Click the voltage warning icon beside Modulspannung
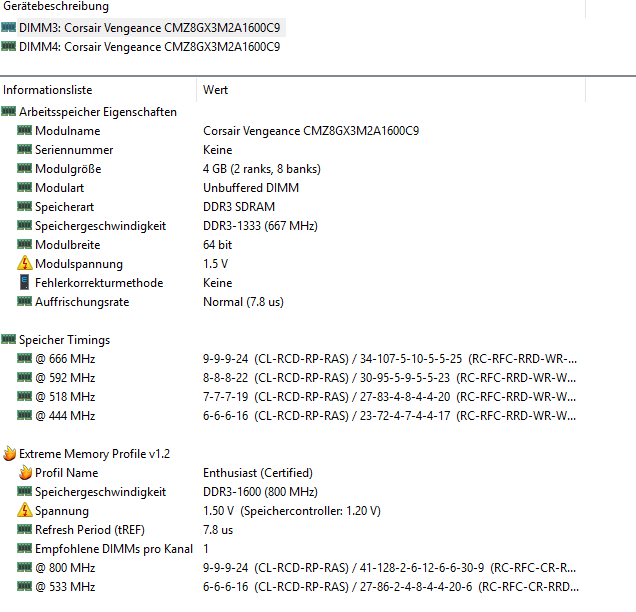 click(x=25, y=263)
